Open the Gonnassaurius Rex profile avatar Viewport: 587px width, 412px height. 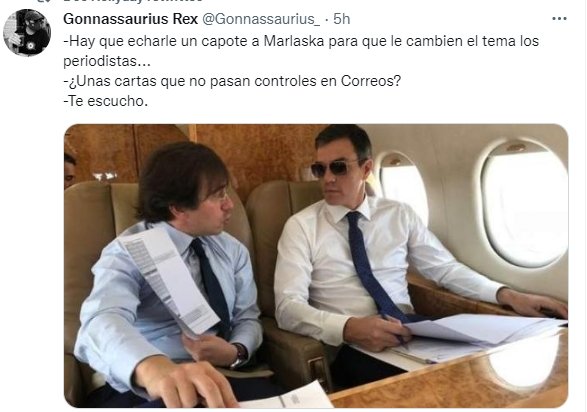point(27,33)
